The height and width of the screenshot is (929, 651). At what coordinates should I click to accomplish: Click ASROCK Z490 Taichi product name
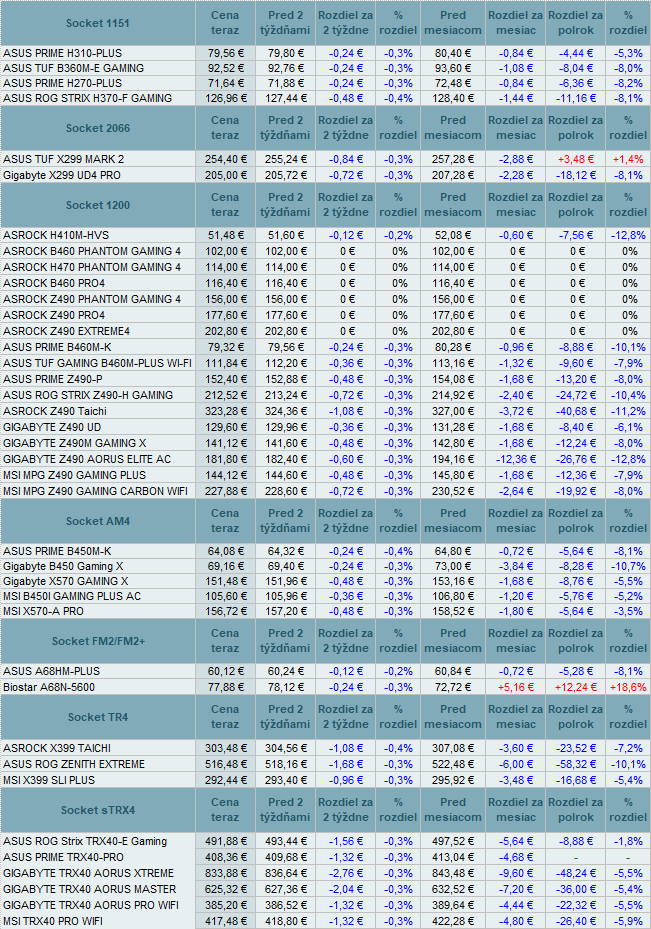54,411
